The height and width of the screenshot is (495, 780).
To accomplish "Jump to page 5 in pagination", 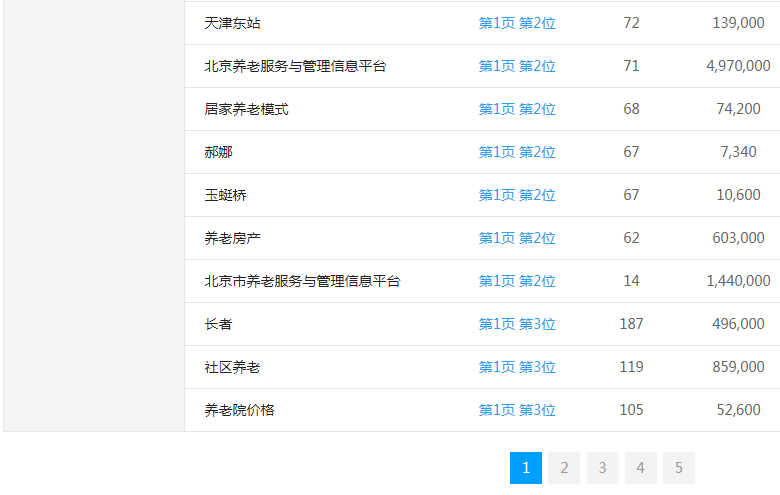I will [x=678, y=468].
